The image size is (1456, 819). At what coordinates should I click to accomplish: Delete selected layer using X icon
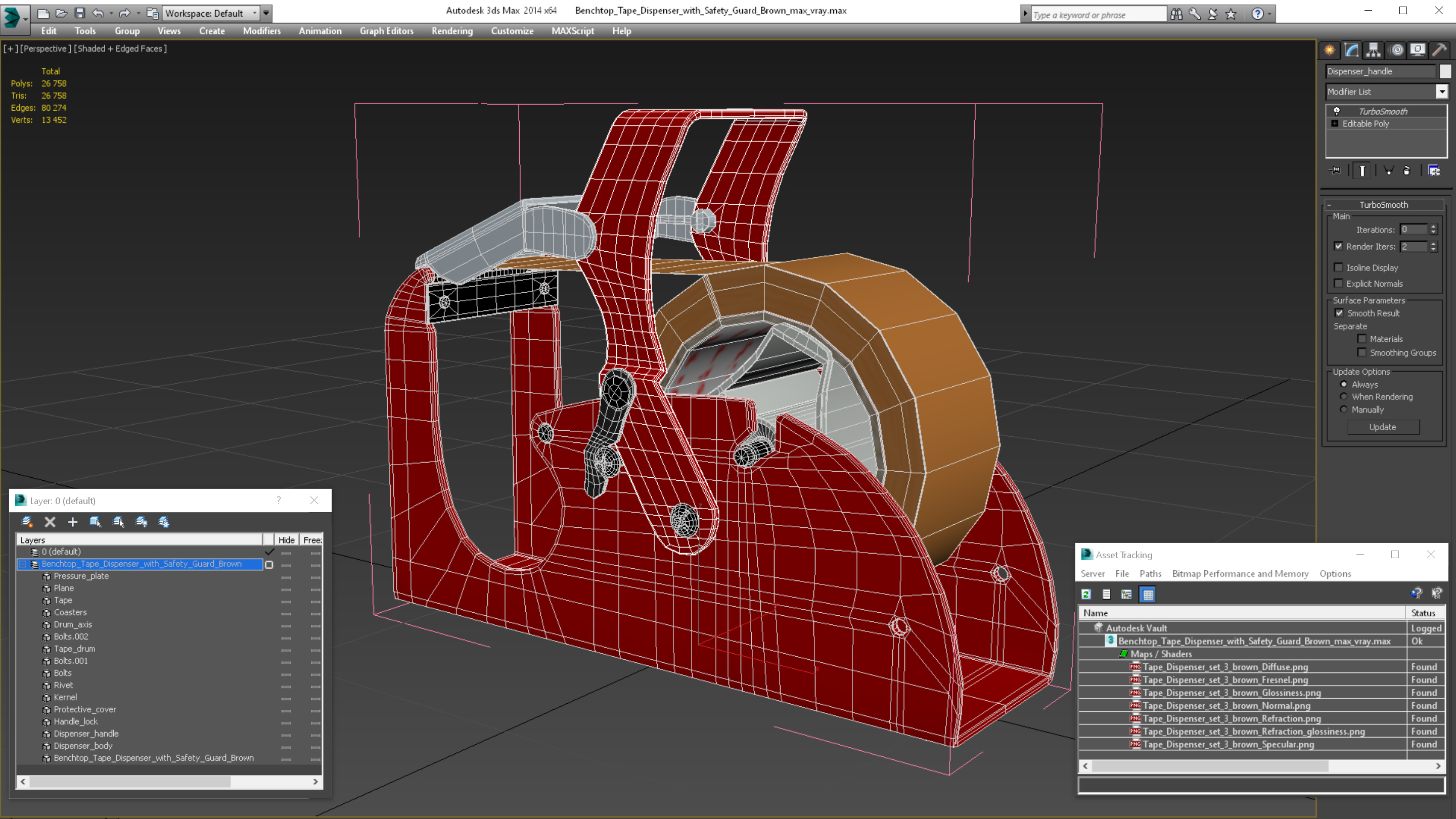pyautogui.click(x=50, y=522)
